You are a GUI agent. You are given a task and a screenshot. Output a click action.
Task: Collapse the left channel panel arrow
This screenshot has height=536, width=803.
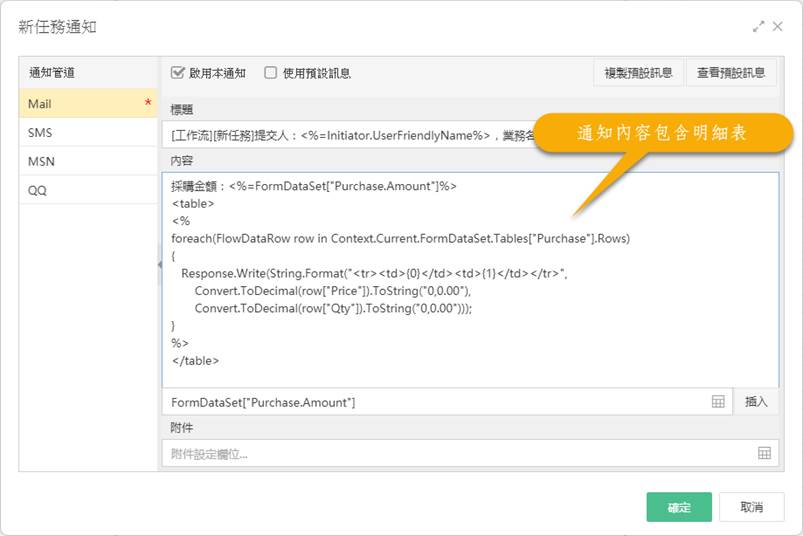(160, 264)
